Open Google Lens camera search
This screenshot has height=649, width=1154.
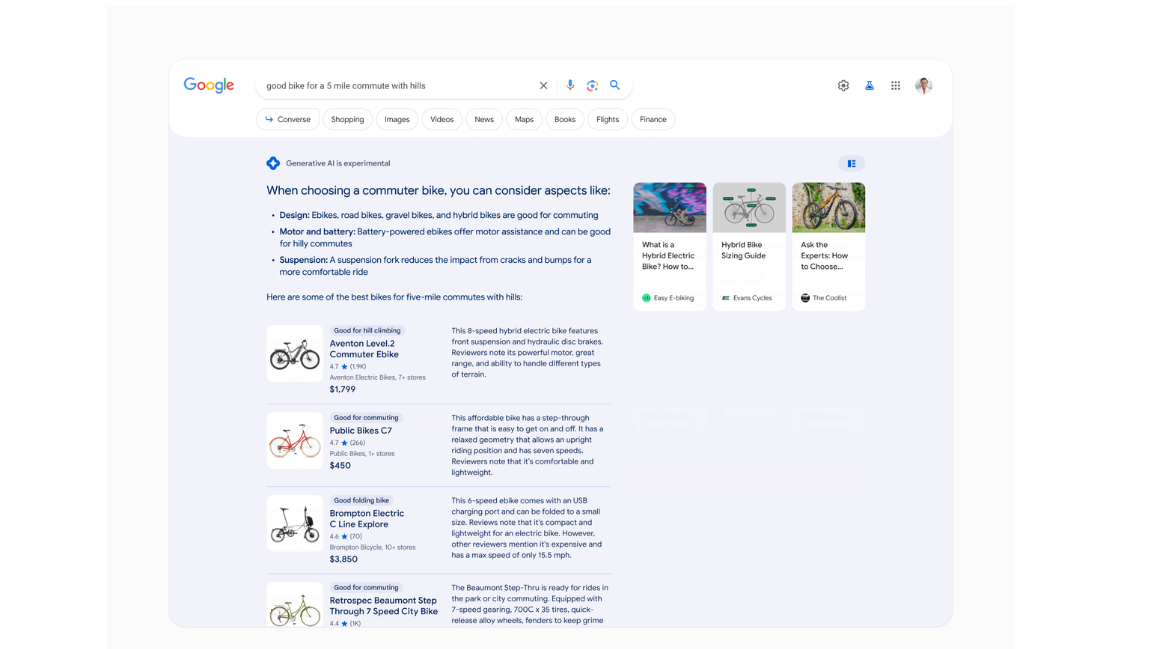pos(592,85)
